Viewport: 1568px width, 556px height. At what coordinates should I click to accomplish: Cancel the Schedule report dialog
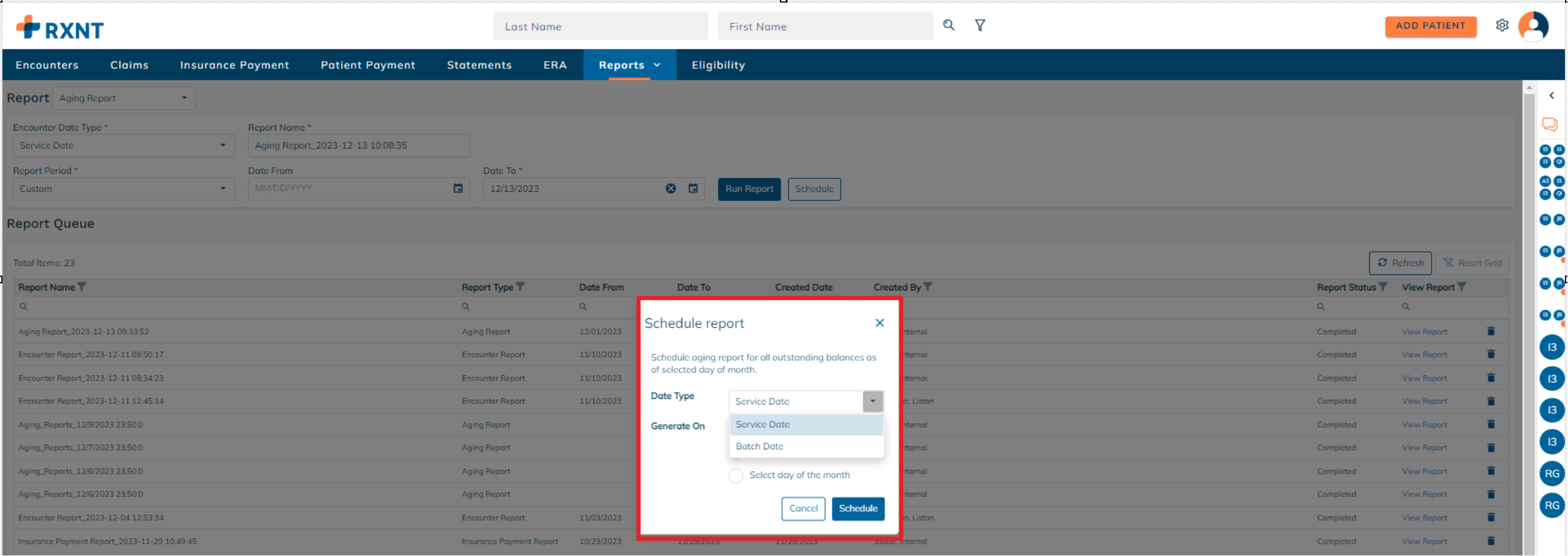click(x=803, y=509)
